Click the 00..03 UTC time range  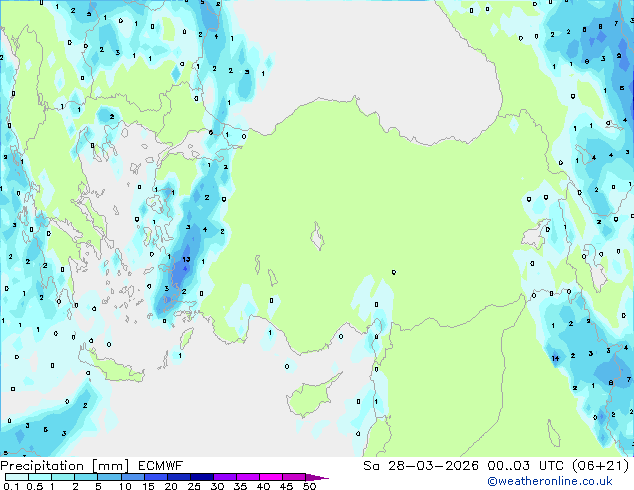(525, 466)
